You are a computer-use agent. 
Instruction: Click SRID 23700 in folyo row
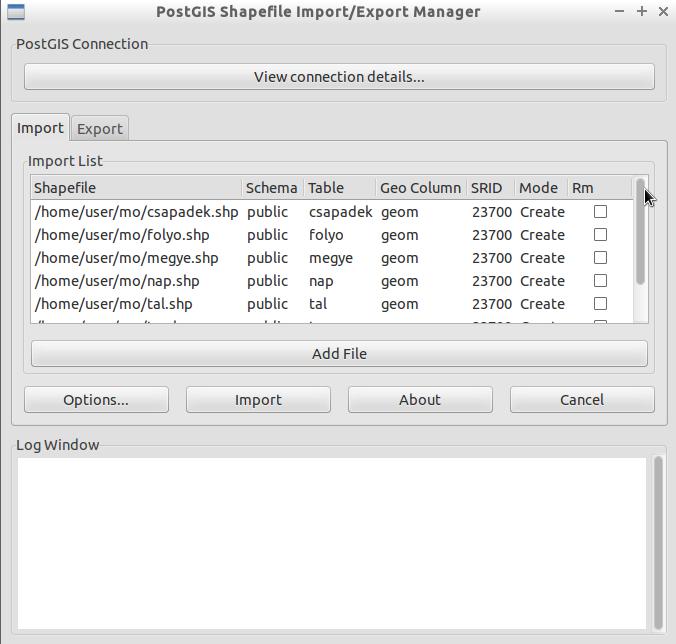click(492, 234)
